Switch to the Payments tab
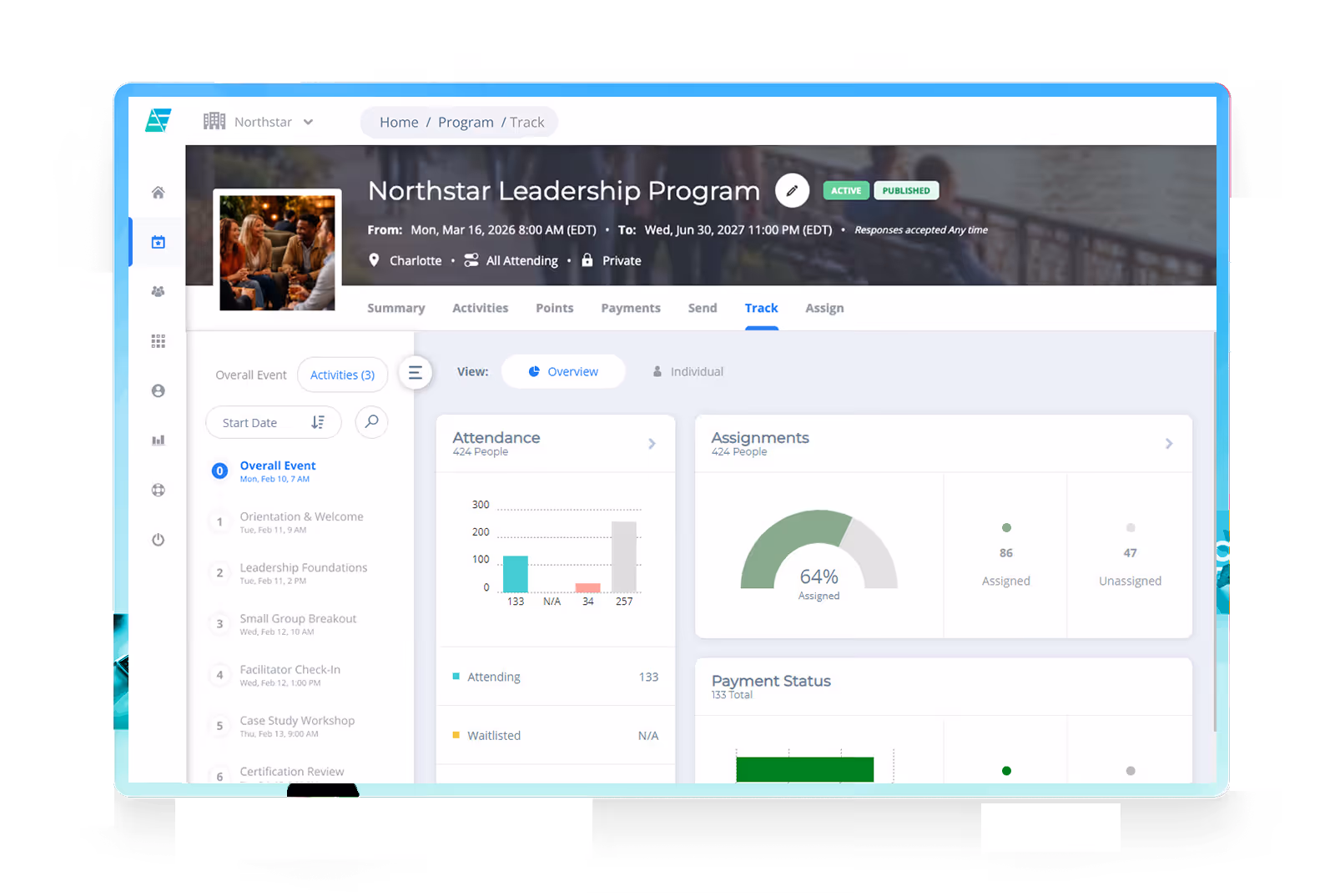The width and height of the screenshot is (1335, 896). click(x=631, y=308)
